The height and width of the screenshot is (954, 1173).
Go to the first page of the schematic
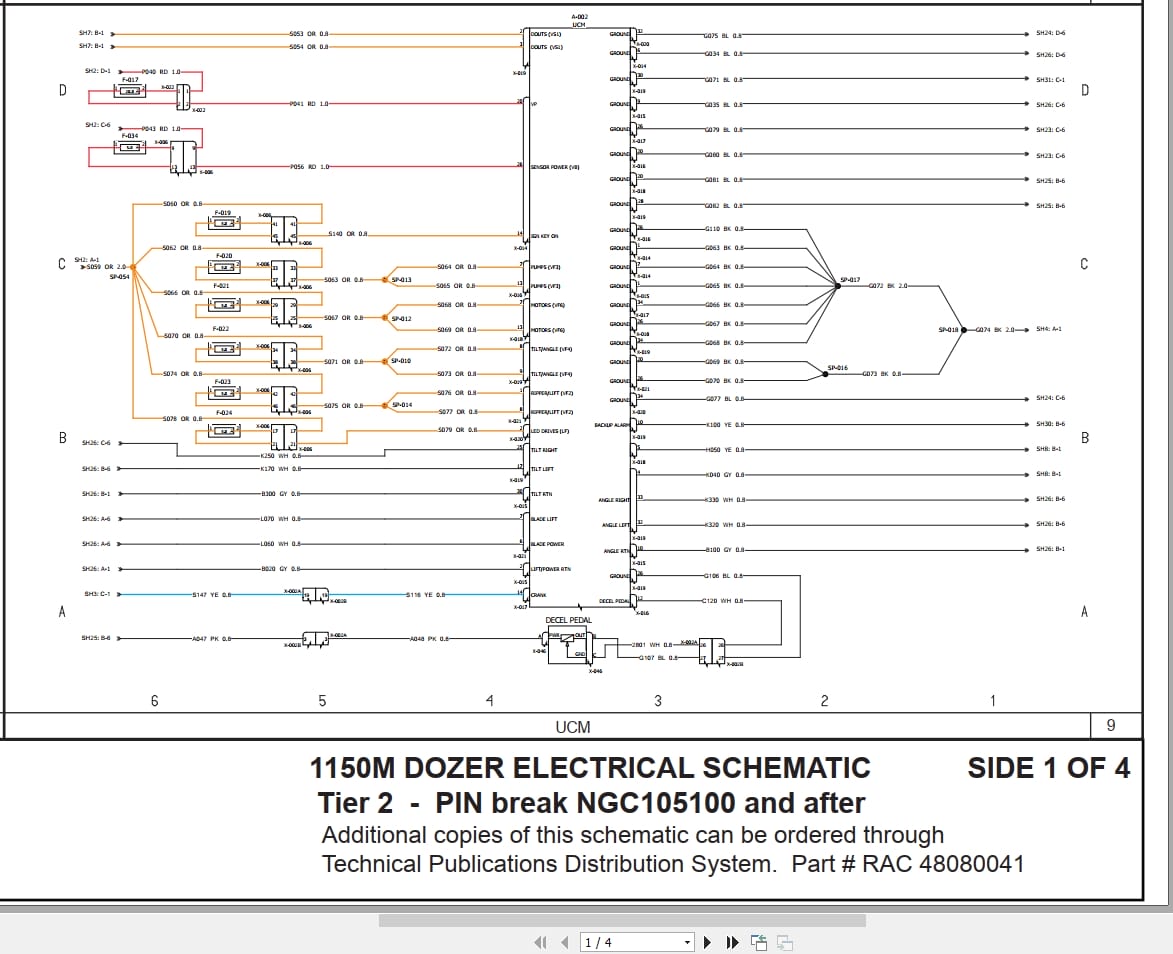pyautogui.click(x=539, y=942)
